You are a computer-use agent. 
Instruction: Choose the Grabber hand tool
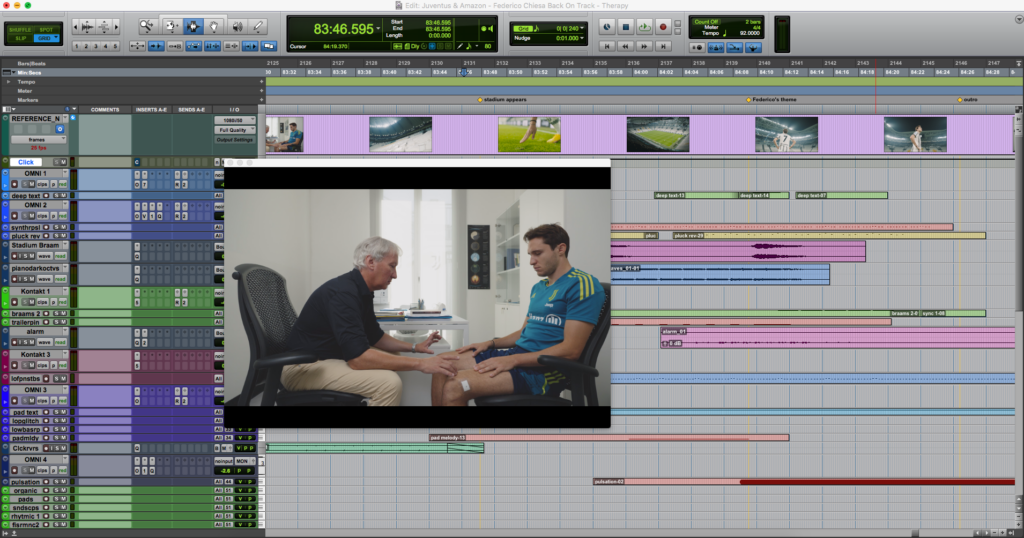click(214, 26)
